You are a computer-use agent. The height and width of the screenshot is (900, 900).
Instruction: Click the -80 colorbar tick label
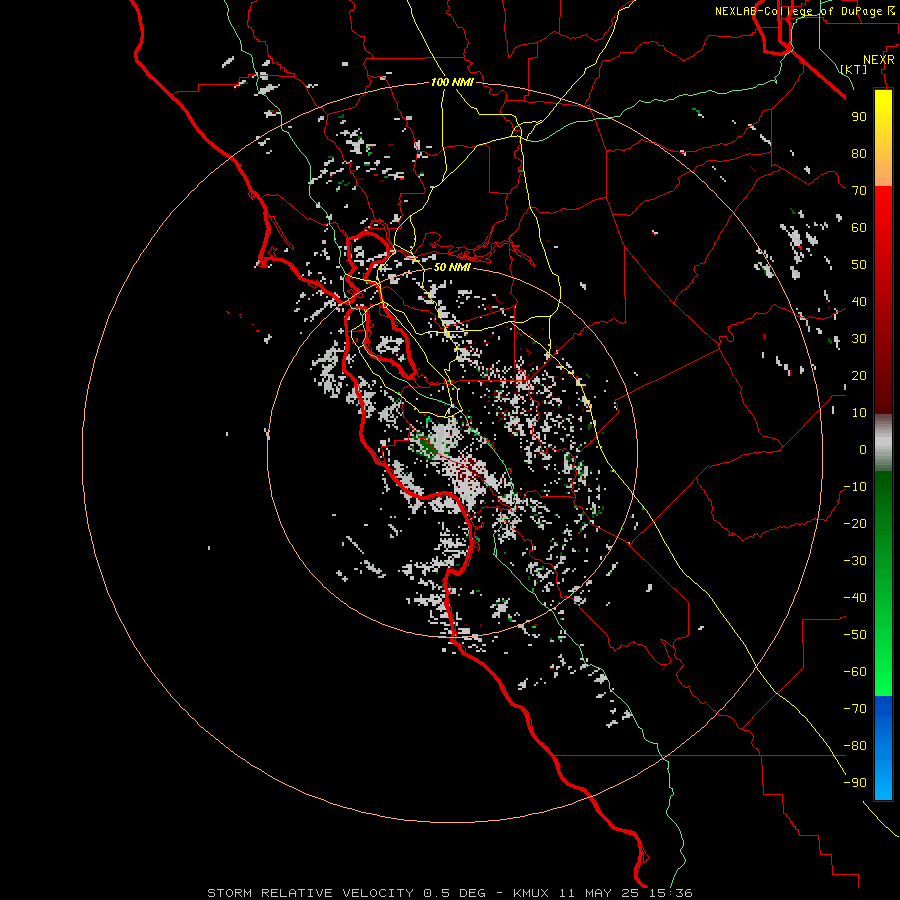[x=855, y=746]
